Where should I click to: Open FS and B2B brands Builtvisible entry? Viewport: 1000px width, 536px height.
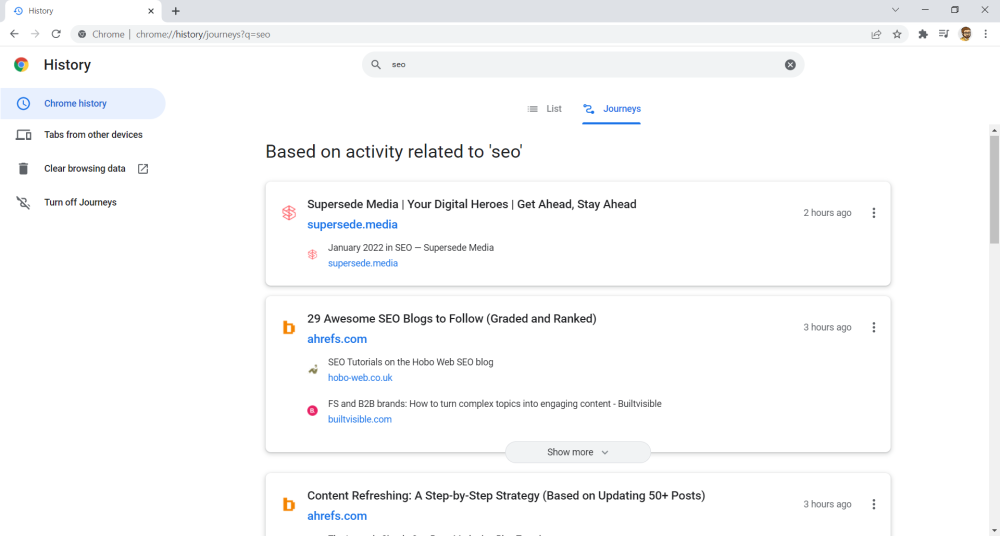pos(494,403)
